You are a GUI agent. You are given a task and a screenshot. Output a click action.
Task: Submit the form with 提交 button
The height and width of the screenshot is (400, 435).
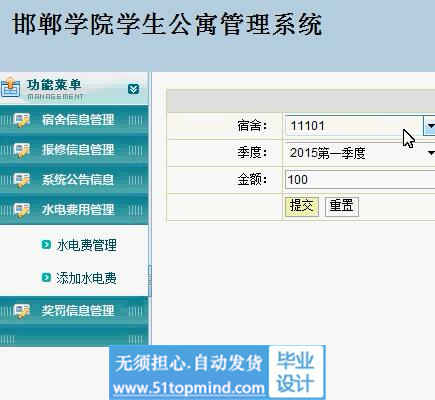(x=302, y=206)
